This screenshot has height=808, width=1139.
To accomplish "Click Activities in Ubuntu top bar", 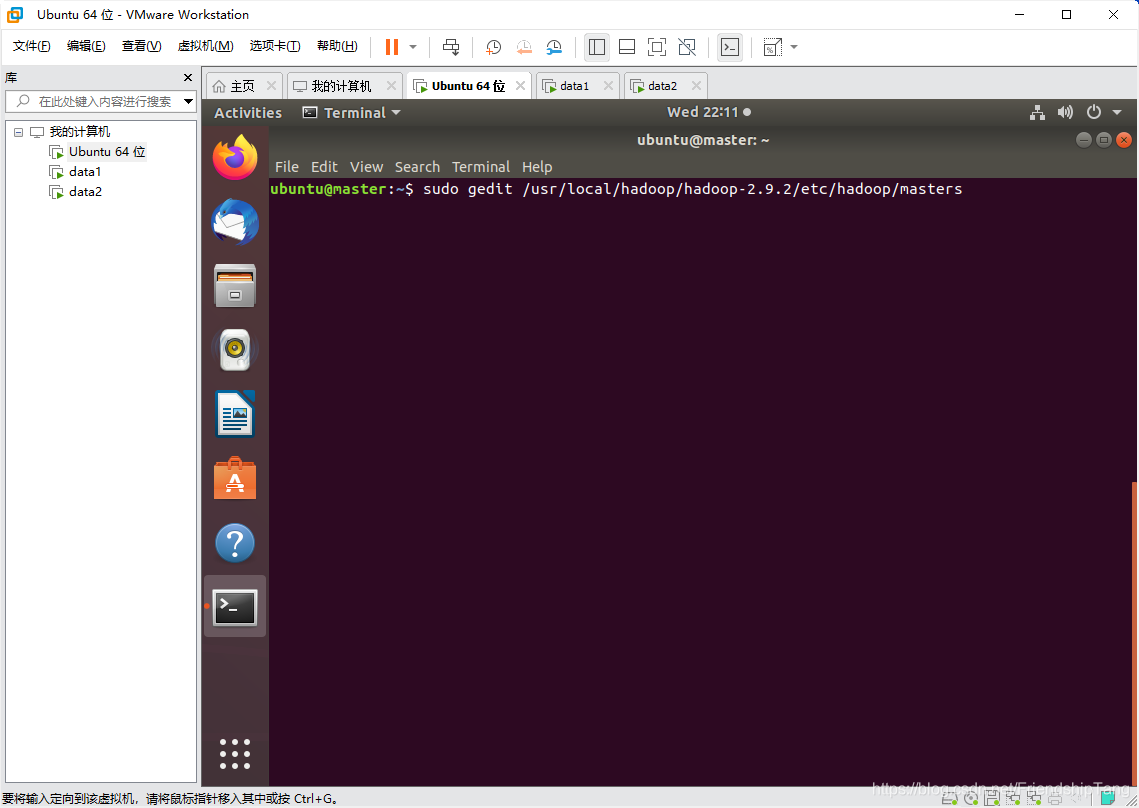I will [248, 113].
